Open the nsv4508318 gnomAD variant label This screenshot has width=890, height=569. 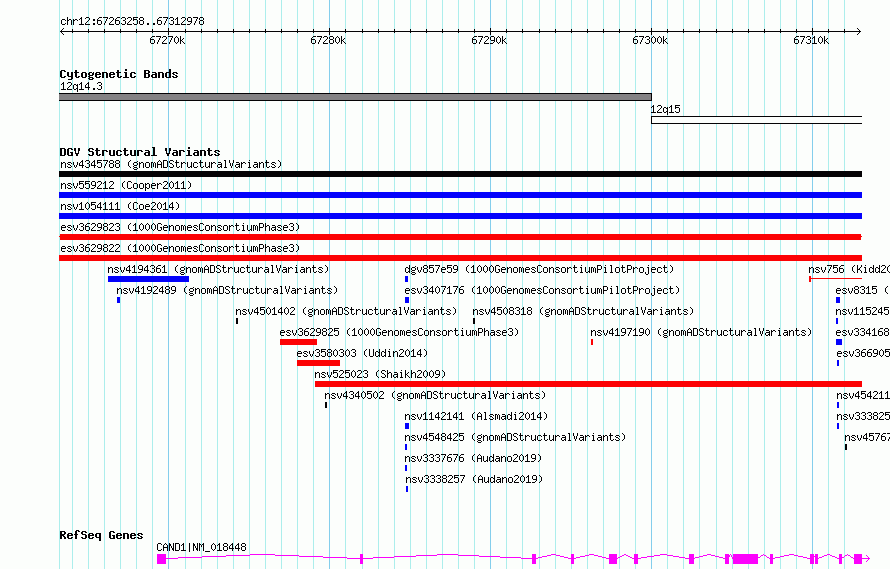(x=583, y=311)
